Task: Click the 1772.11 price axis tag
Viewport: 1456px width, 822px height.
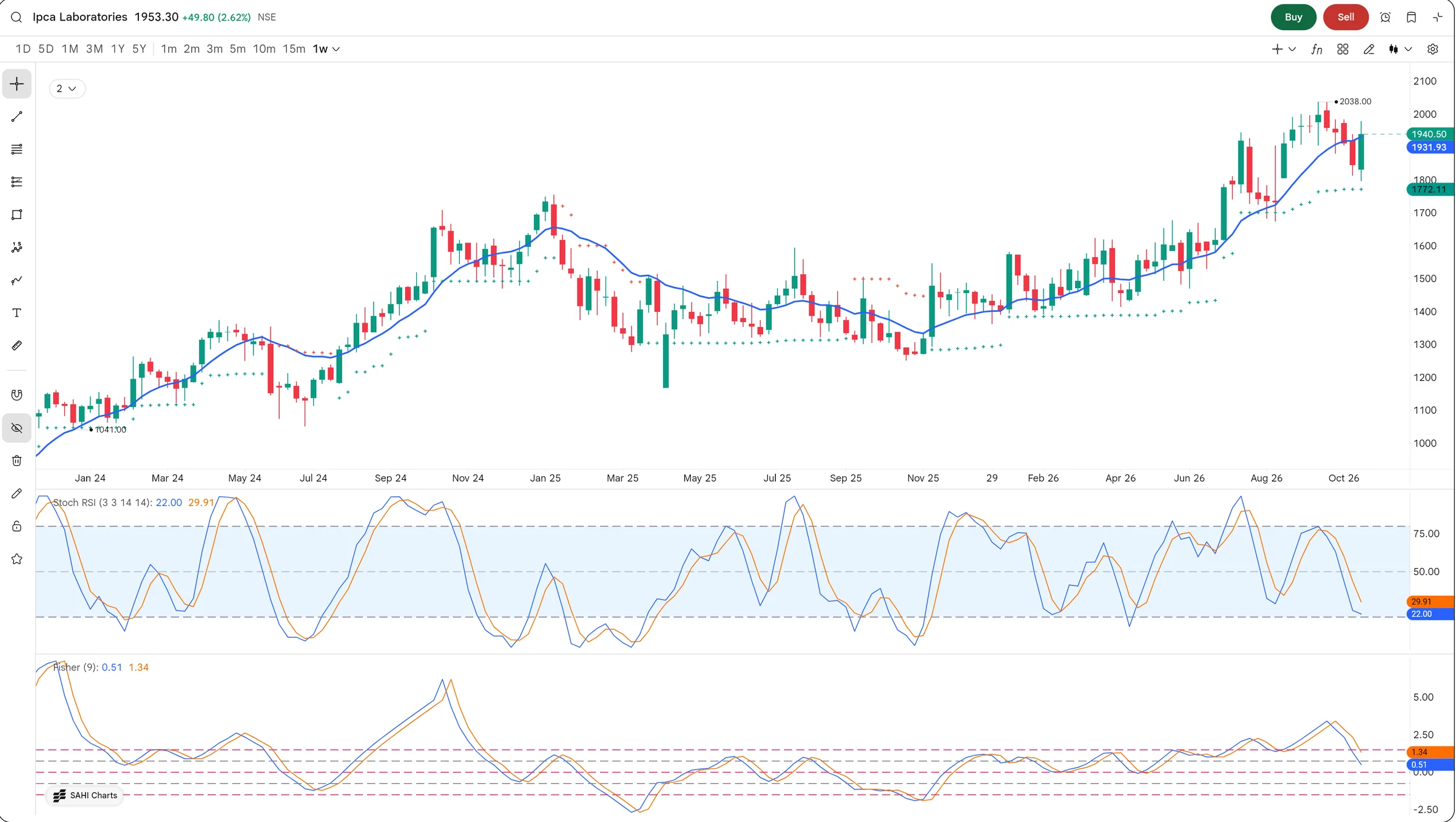Action: click(x=1429, y=189)
